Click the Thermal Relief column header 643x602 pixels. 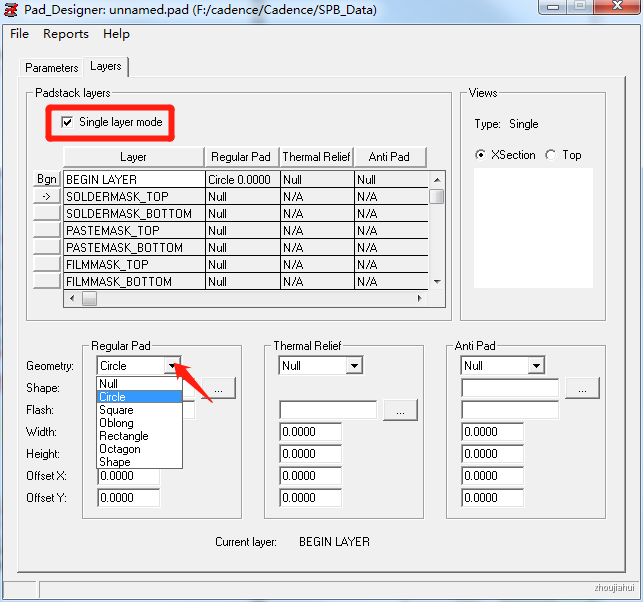coord(316,157)
